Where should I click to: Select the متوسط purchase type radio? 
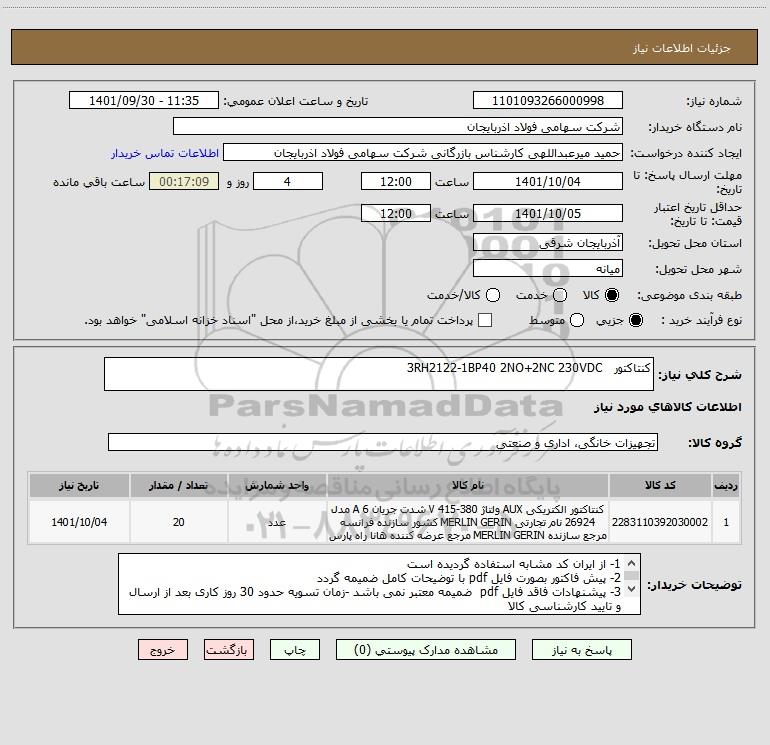(577, 321)
